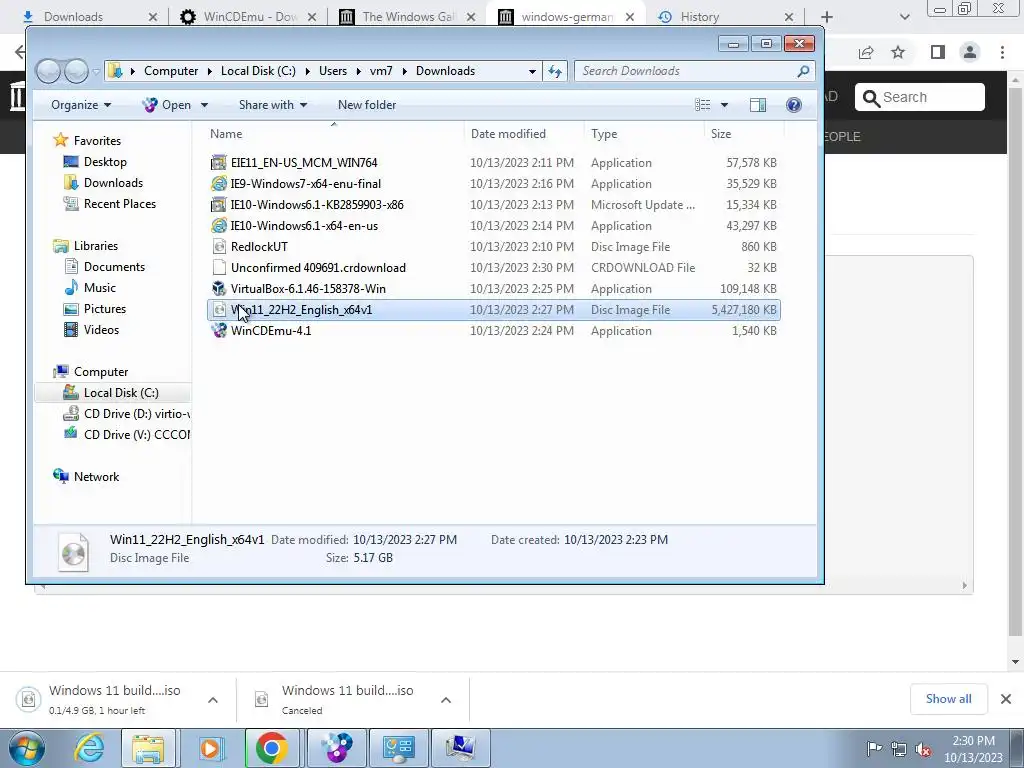Screen dimensions: 1024x768
Task: Select the VirtualBox-6.1.46-158378-Win installer icon
Action: (x=219, y=288)
